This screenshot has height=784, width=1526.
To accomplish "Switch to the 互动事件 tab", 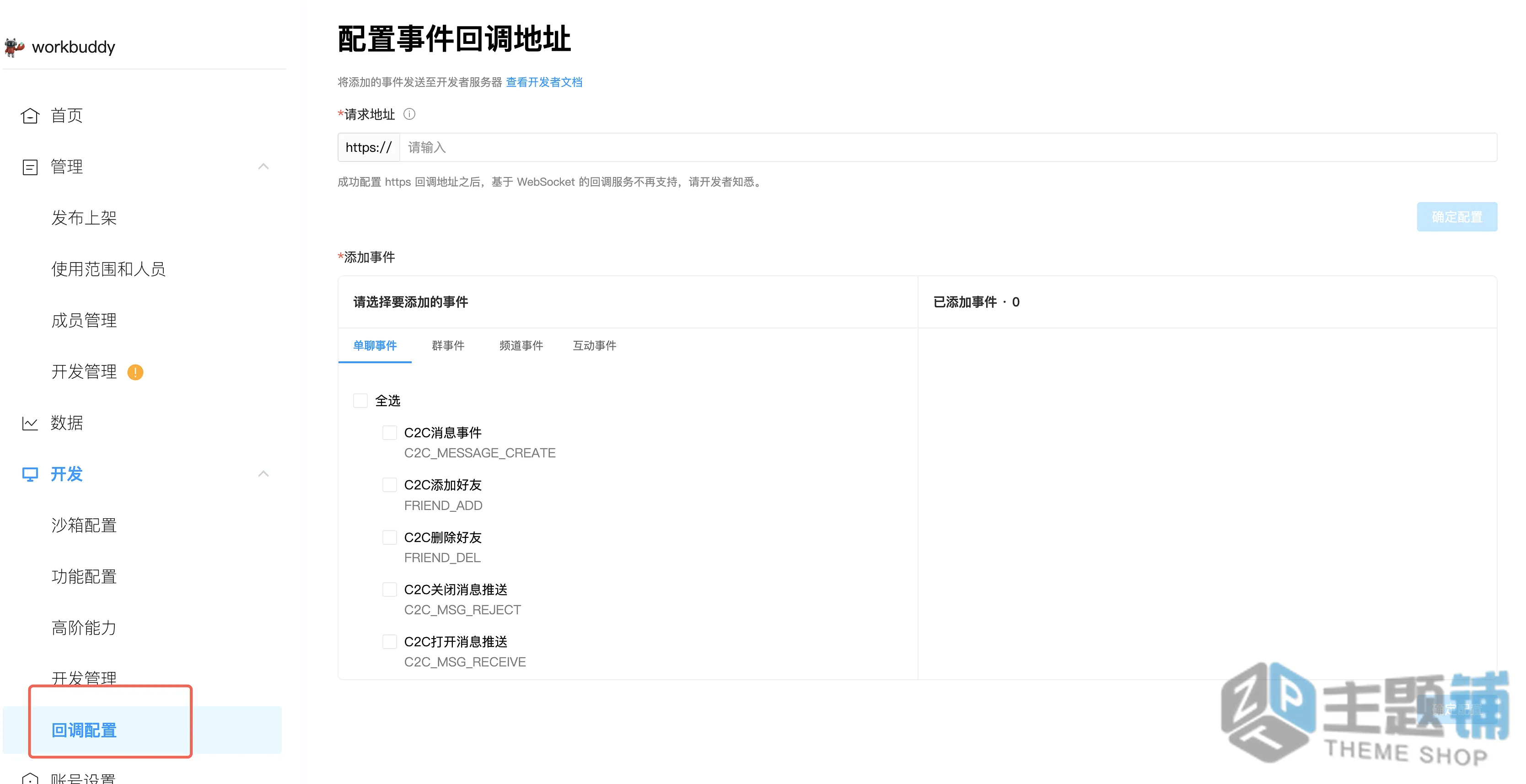I will pos(594,346).
